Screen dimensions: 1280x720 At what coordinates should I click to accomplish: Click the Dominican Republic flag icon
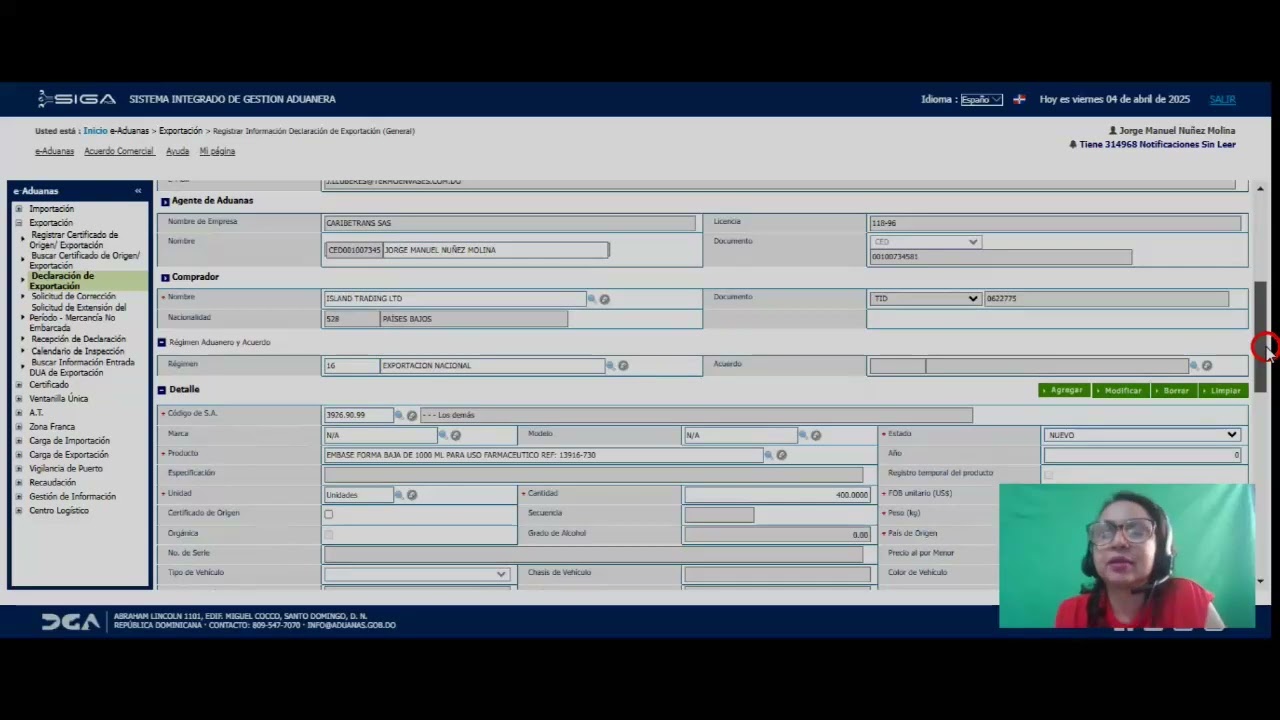coord(1019,100)
